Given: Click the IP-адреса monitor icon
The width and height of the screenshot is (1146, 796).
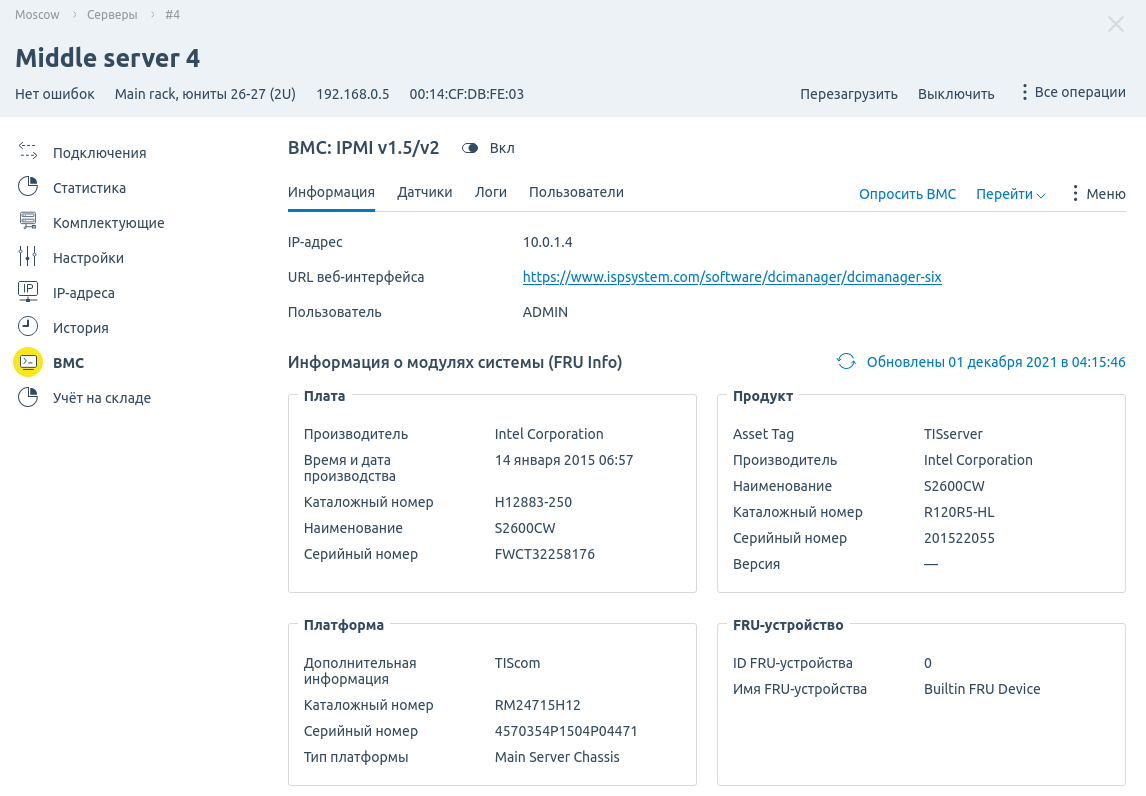Looking at the screenshot, I should click(x=28, y=291).
